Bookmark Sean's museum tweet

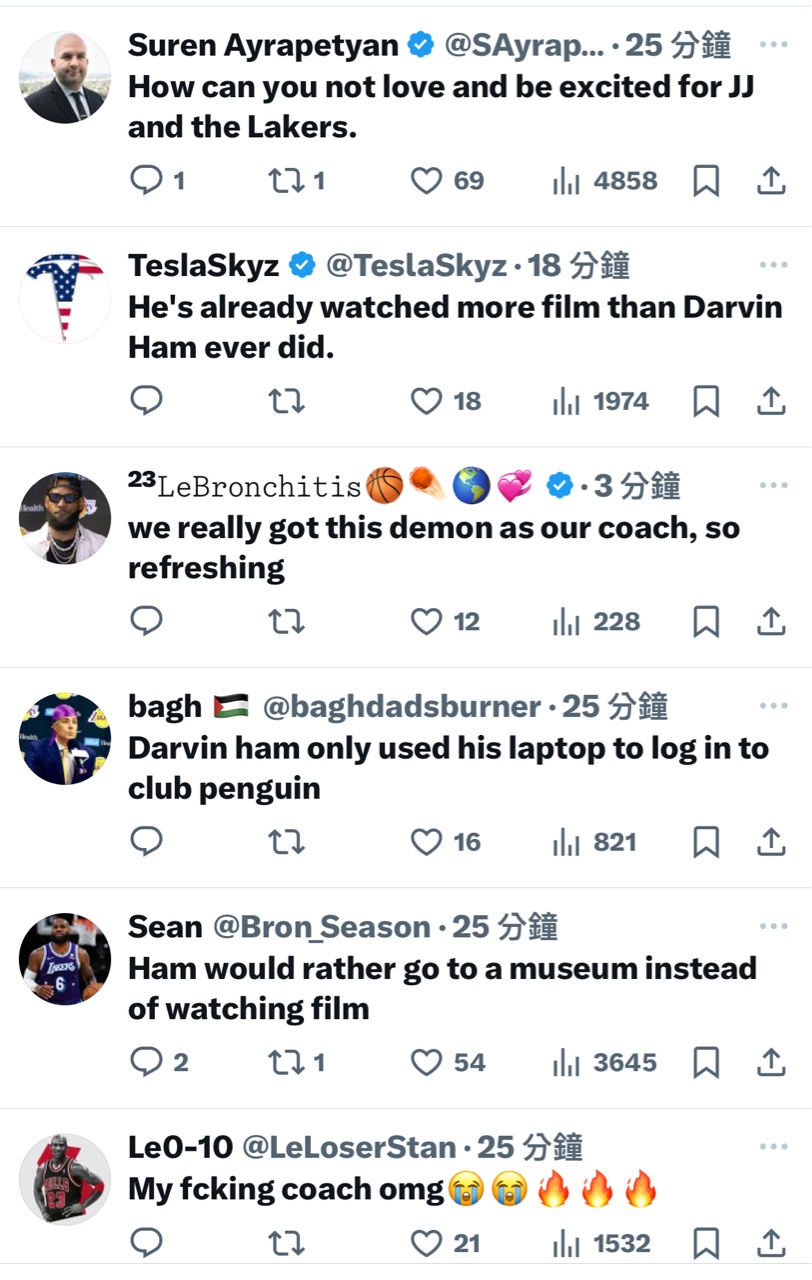pos(706,1062)
